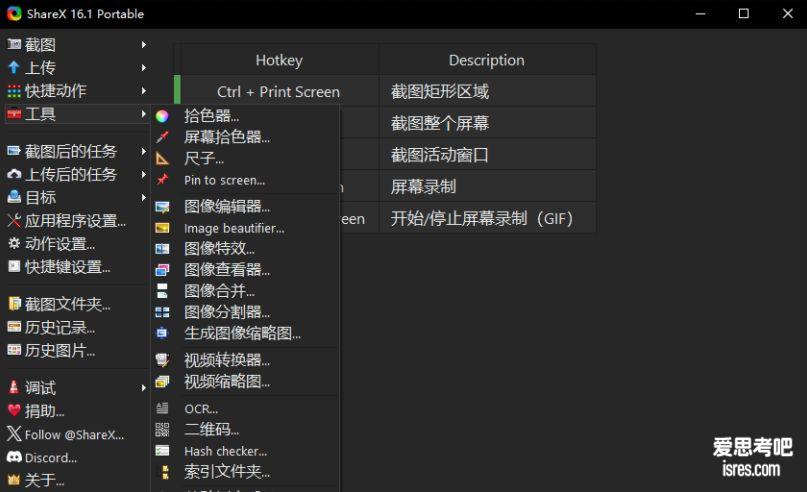Click the icon beside 索引文件夹
This screenshot has height=492, width=807.
[165, 472]
